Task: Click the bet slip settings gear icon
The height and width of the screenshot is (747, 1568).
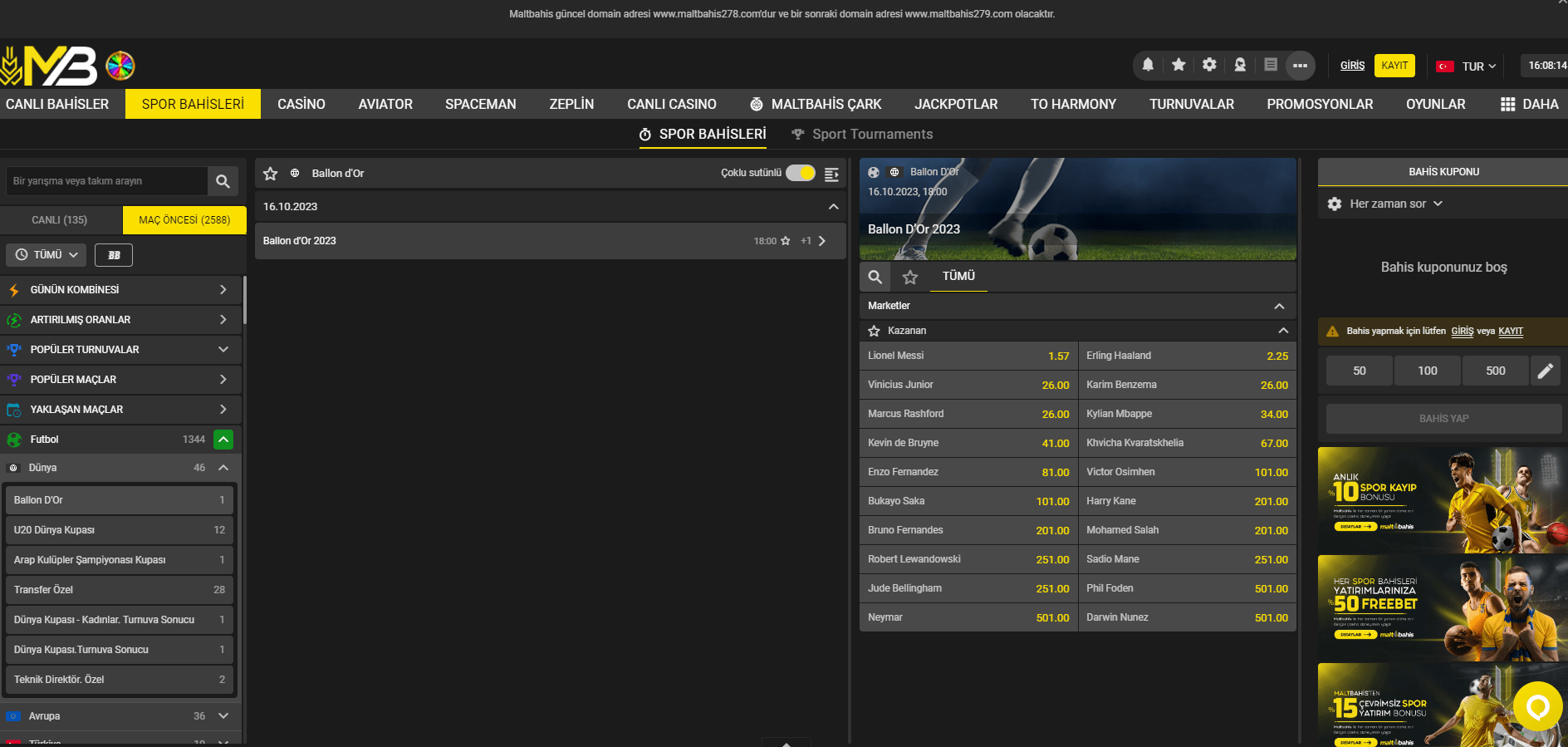Action: coord(1335,204)
